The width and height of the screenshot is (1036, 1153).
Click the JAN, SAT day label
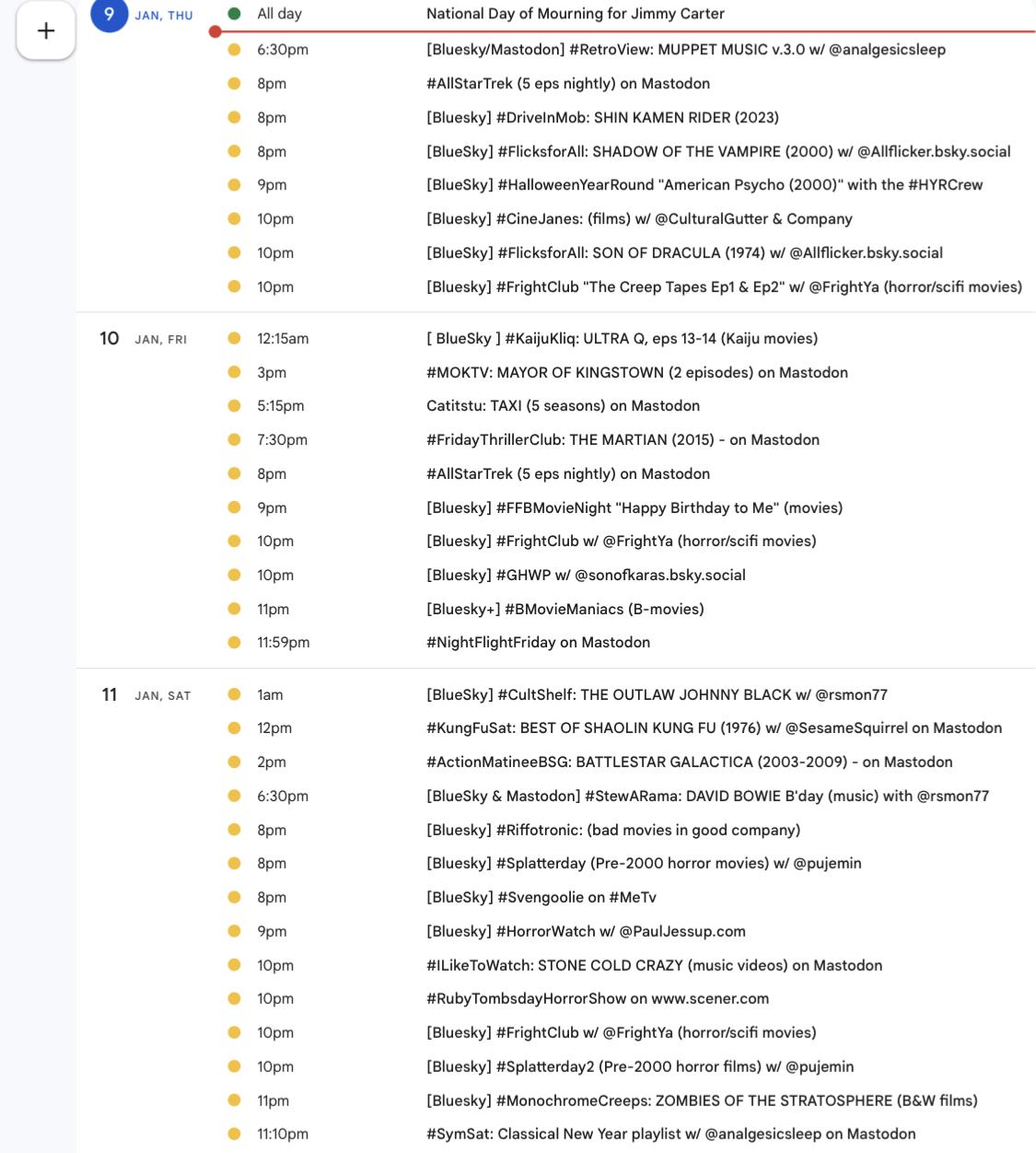pos(163,696)
